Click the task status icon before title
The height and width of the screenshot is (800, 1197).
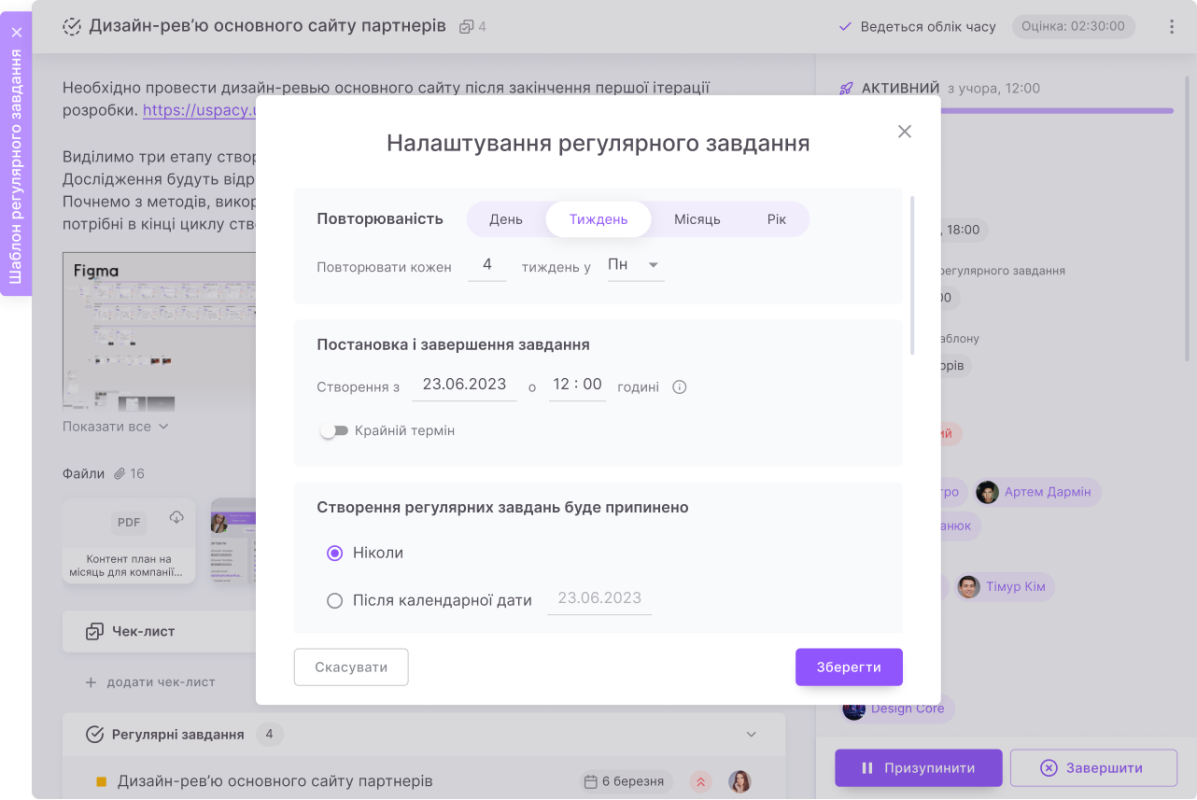point(72,27)
